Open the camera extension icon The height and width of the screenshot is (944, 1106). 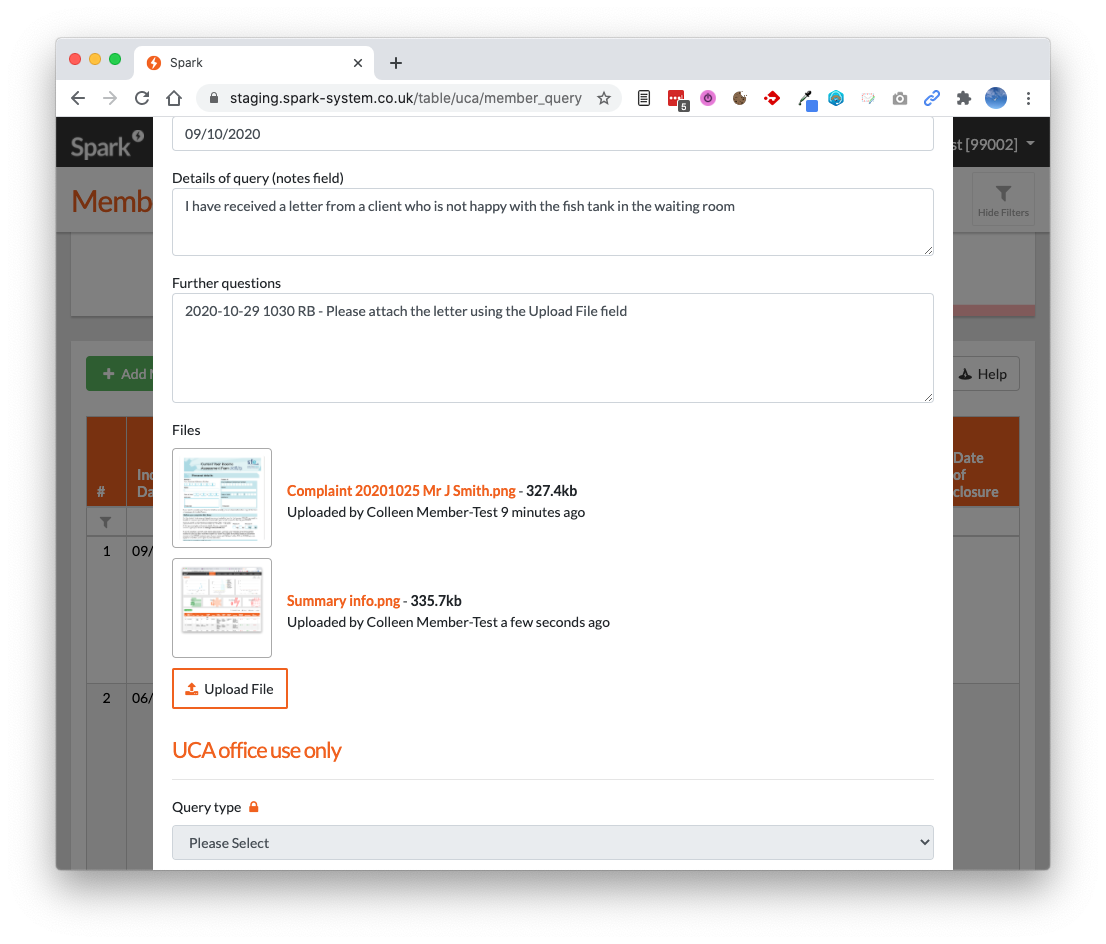click(x=900, y=98)
